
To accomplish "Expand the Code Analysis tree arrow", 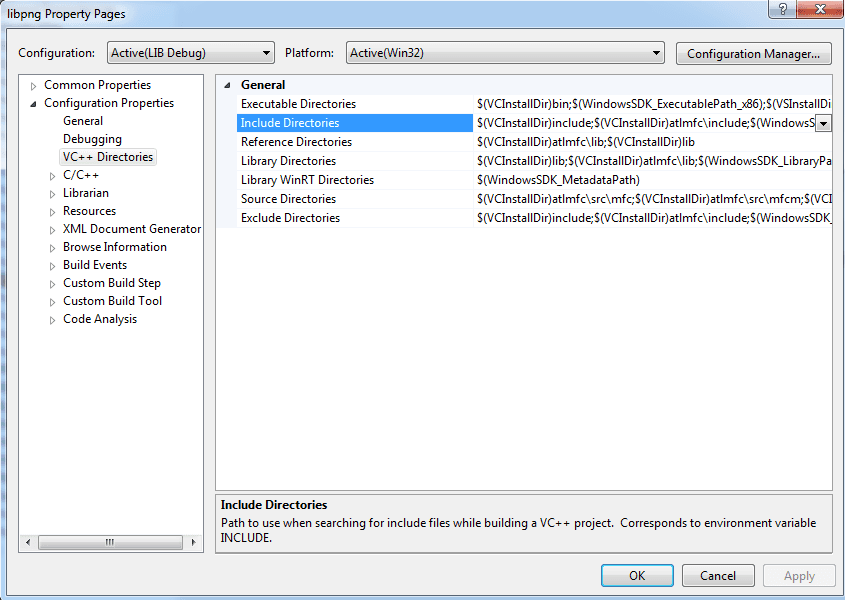I will (x=52, y=320).
